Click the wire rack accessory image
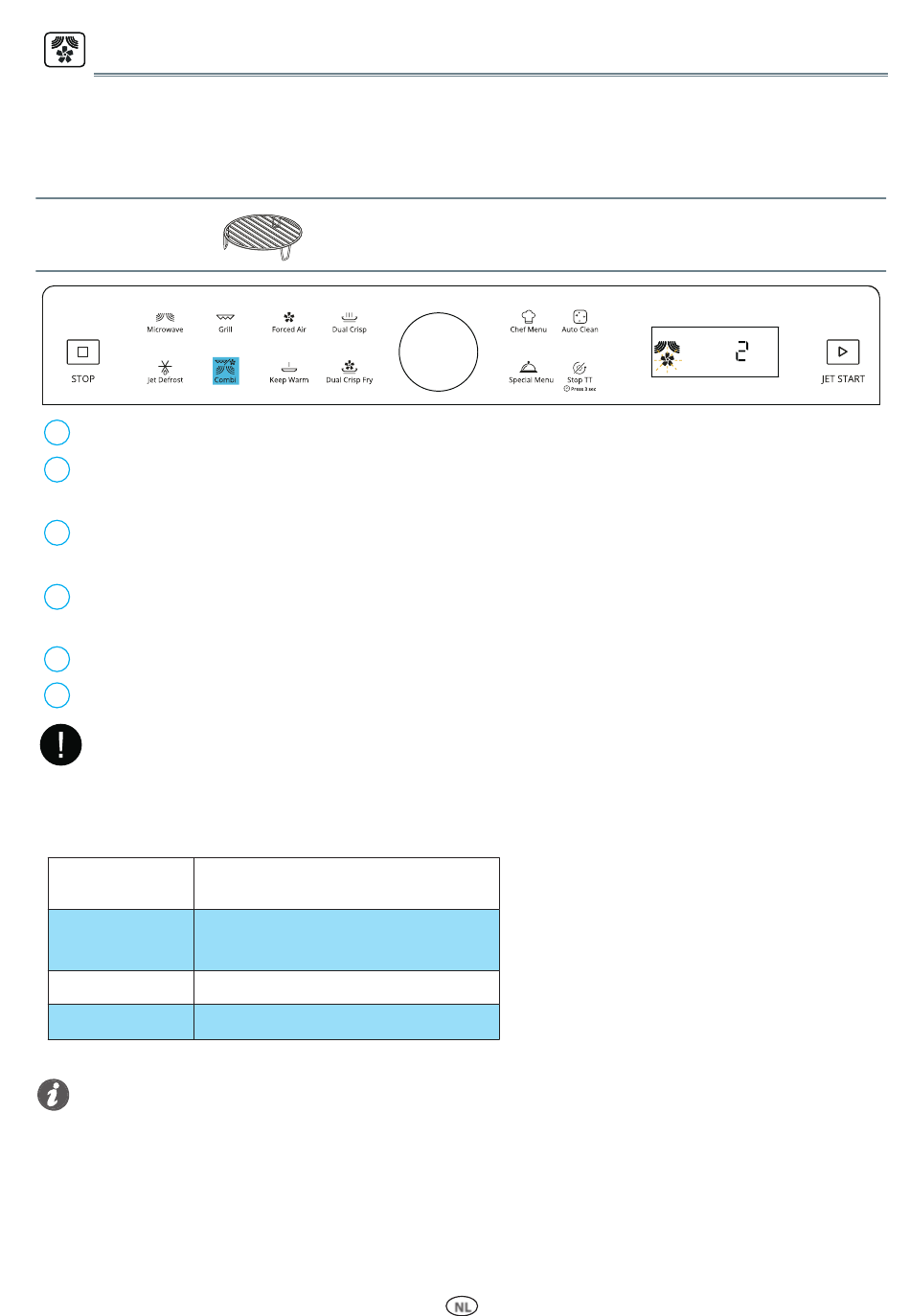The height and width of the screenshot is (1316, 910). pos(262,236)
